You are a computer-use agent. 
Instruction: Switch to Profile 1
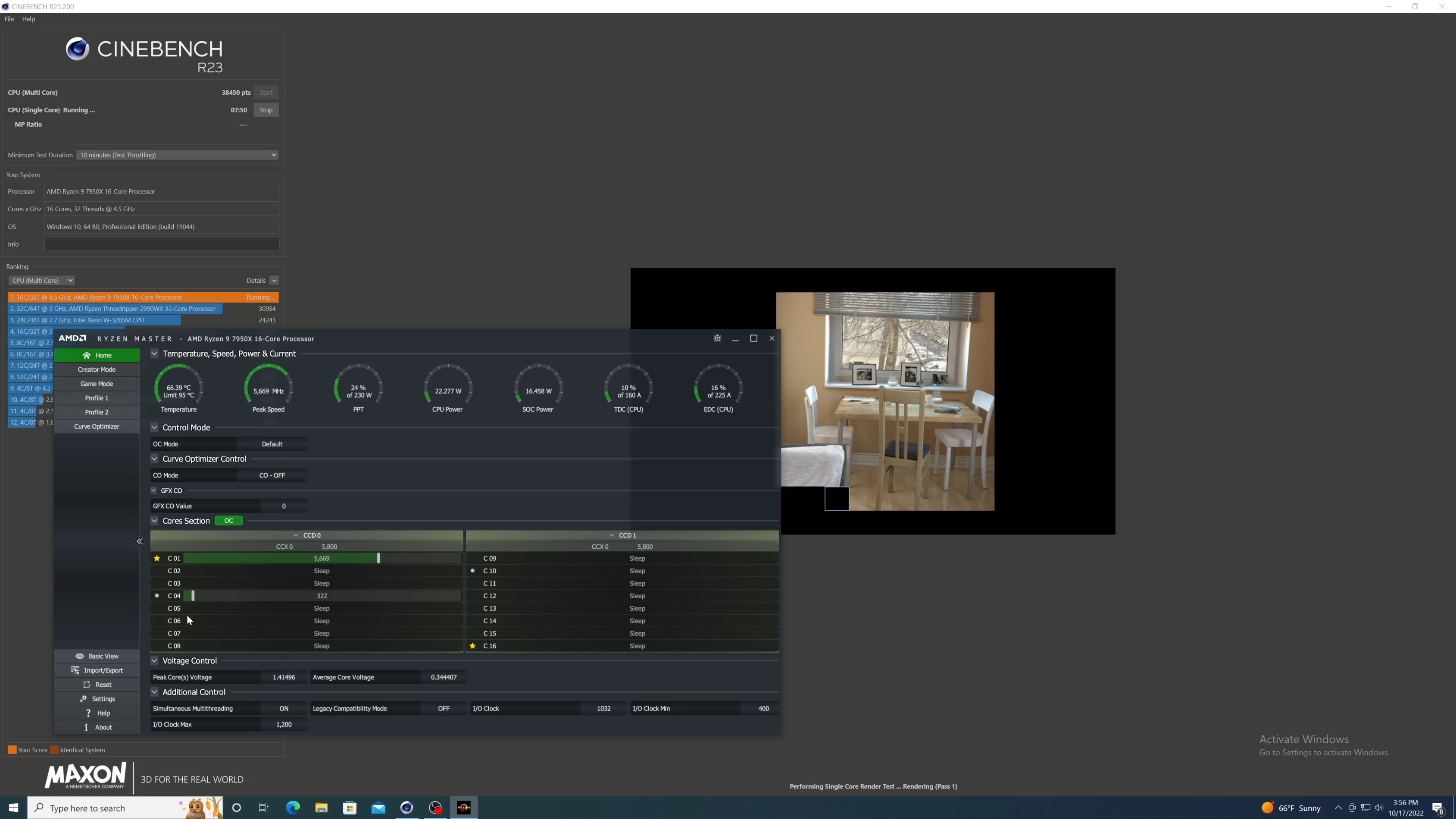pos(97,398)
